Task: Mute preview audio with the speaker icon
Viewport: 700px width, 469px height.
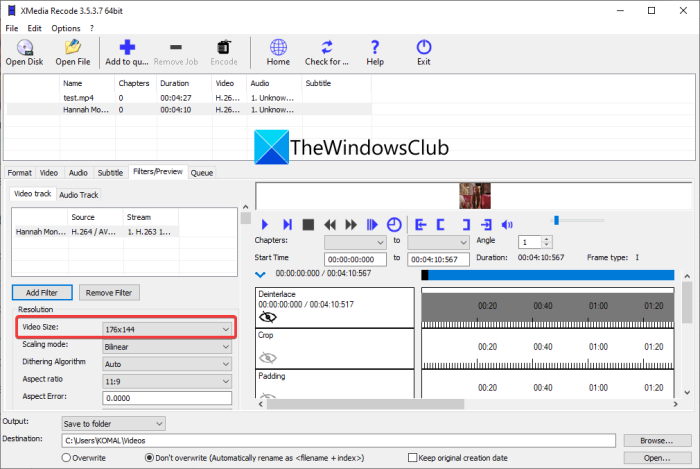Action: tap(506, 225)
